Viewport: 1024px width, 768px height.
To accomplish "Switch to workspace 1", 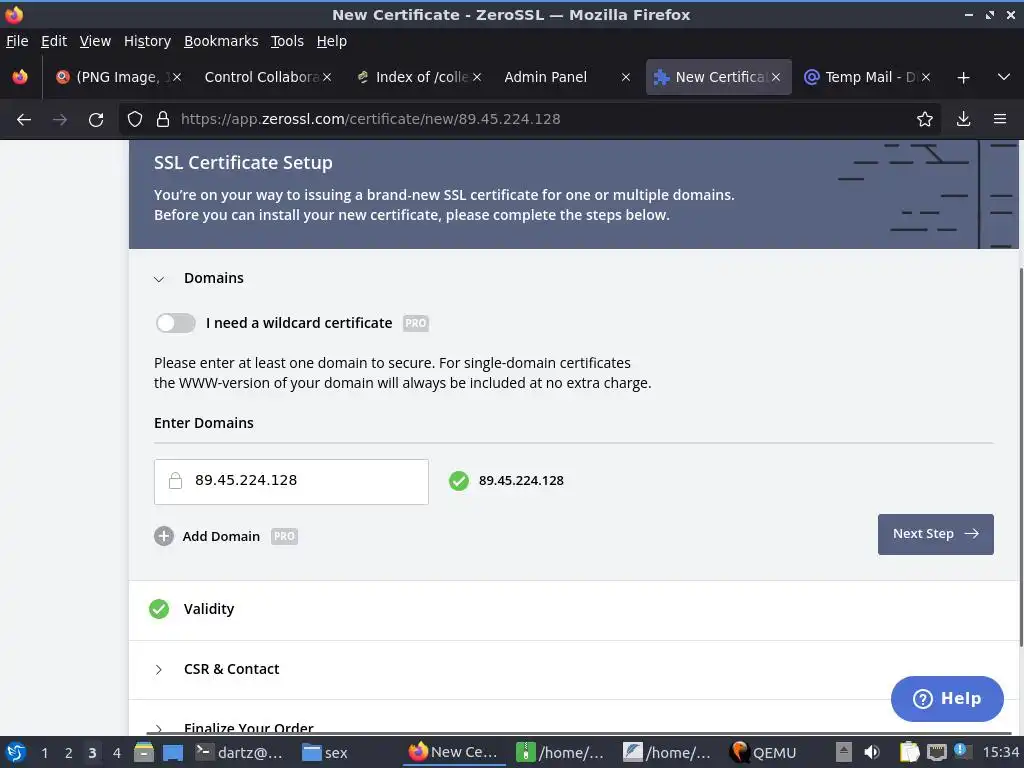I will (x=44, y=753).
